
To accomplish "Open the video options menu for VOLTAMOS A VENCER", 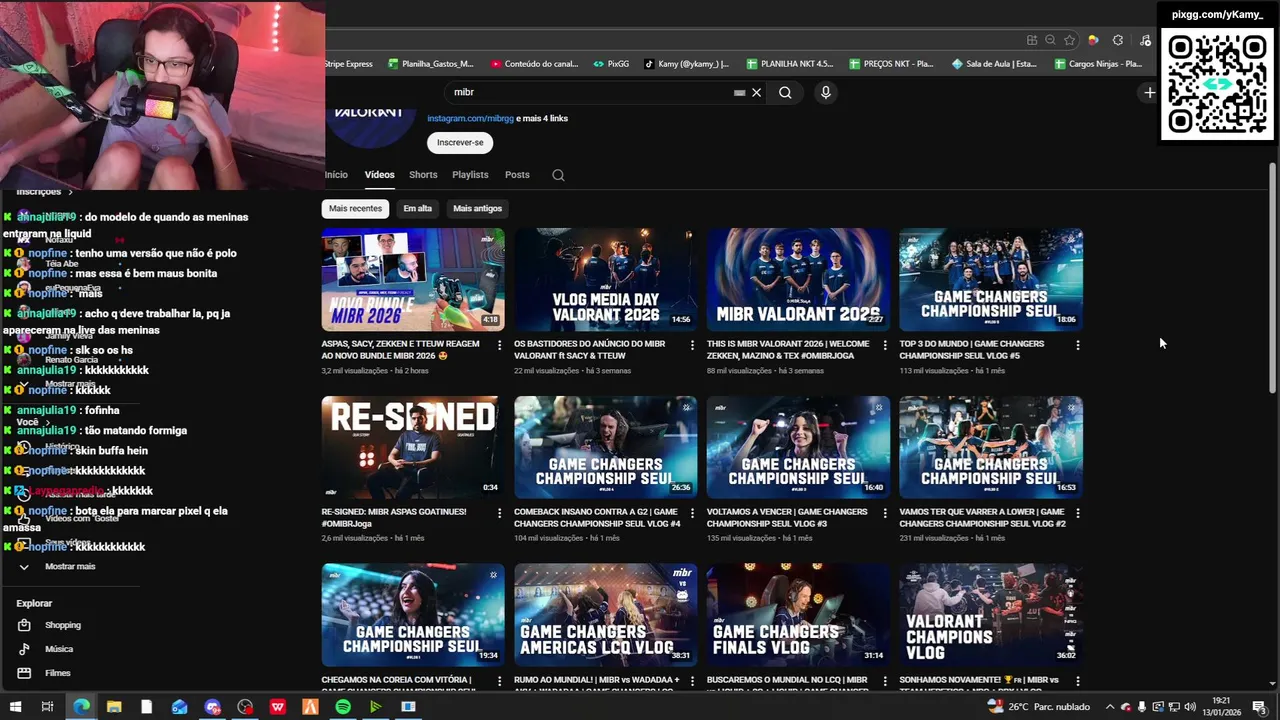I will click(885, 513).
